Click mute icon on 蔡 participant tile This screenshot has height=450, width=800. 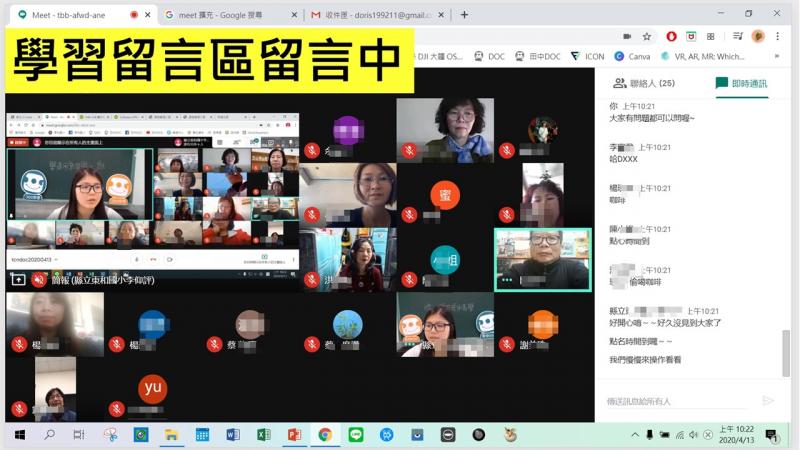point(214,344)
